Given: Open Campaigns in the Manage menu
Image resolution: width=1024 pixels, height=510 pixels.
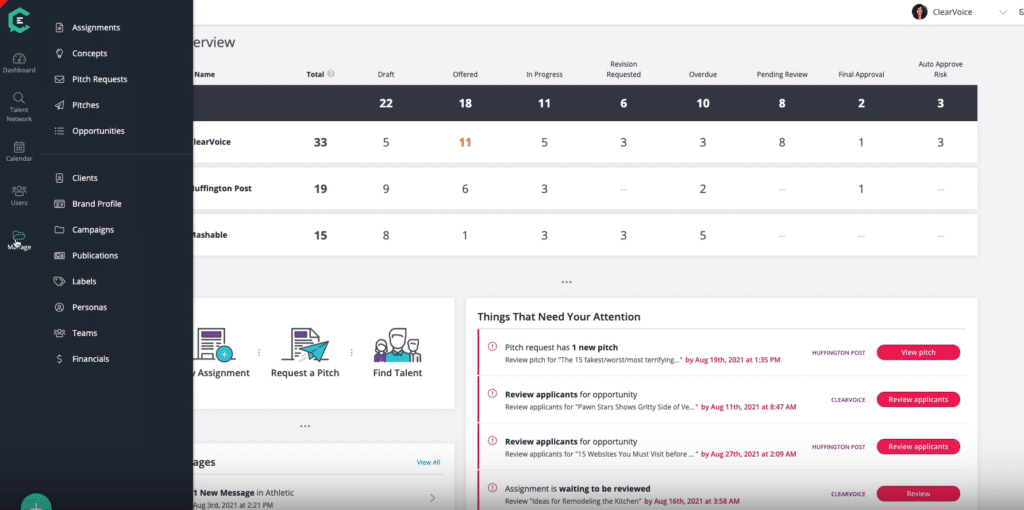Looking at the screenshot, I should (93, 230).
